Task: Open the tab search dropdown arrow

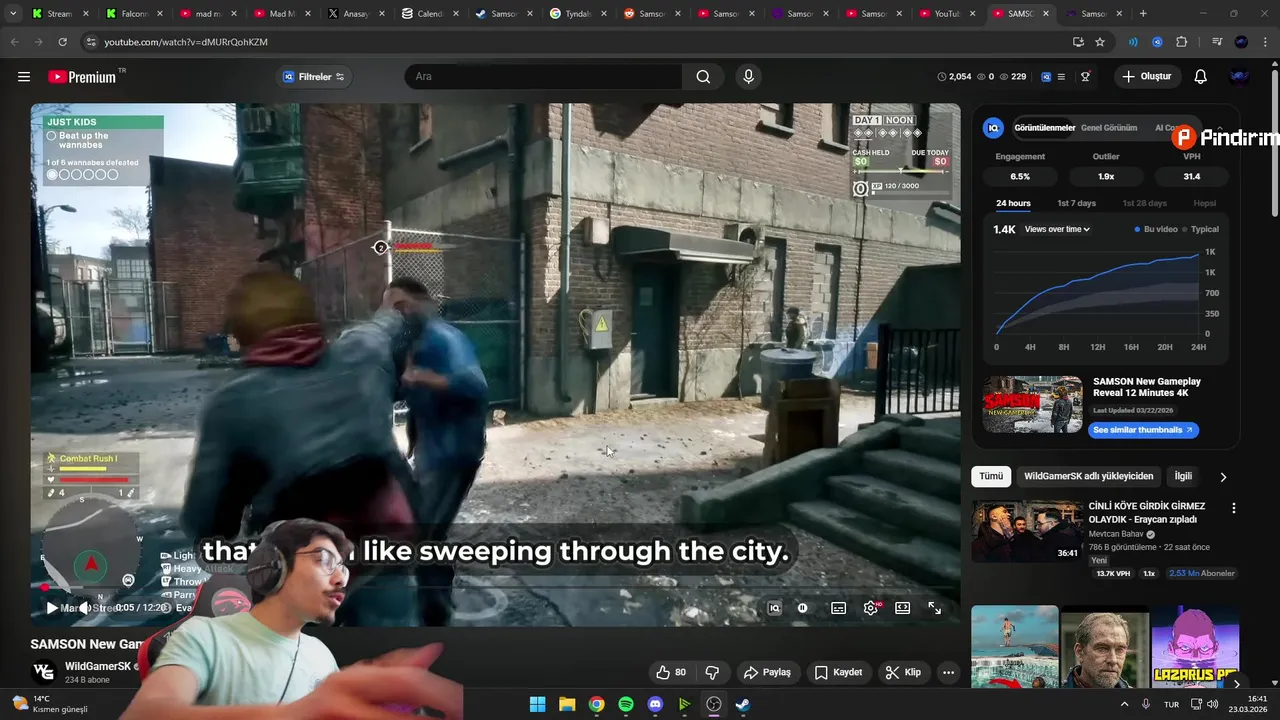Action: pos(13,14)
